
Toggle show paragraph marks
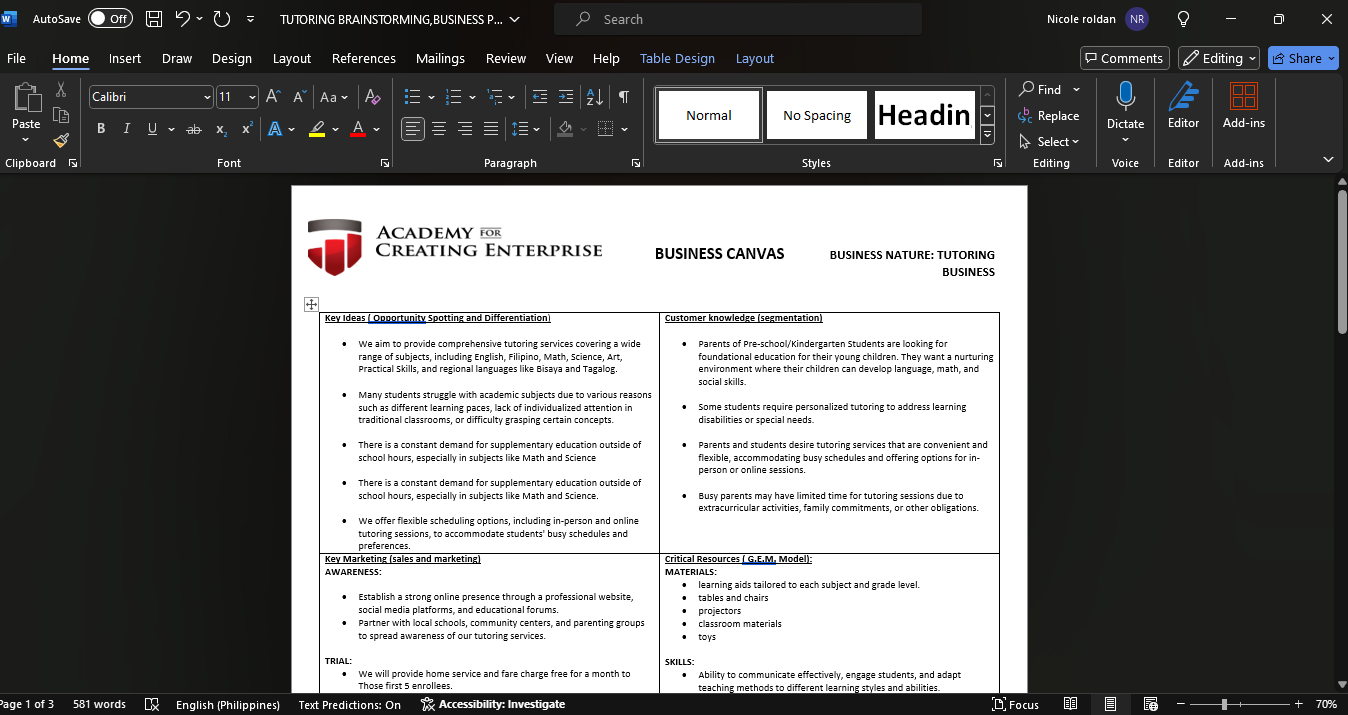click(624, 97)
